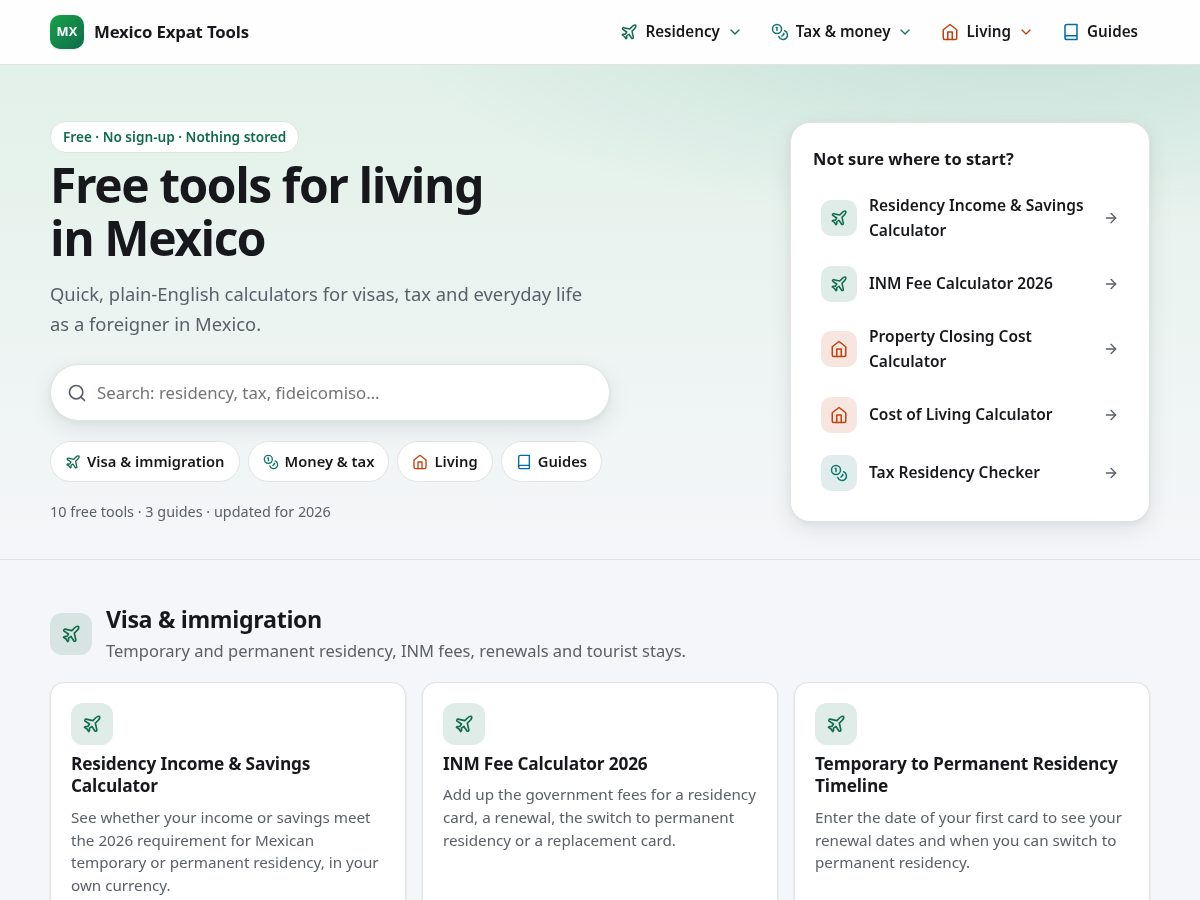Click the plane icon beside the start panel's Residency Income item
The image size is (1200, 900).
tap(839, 218)
